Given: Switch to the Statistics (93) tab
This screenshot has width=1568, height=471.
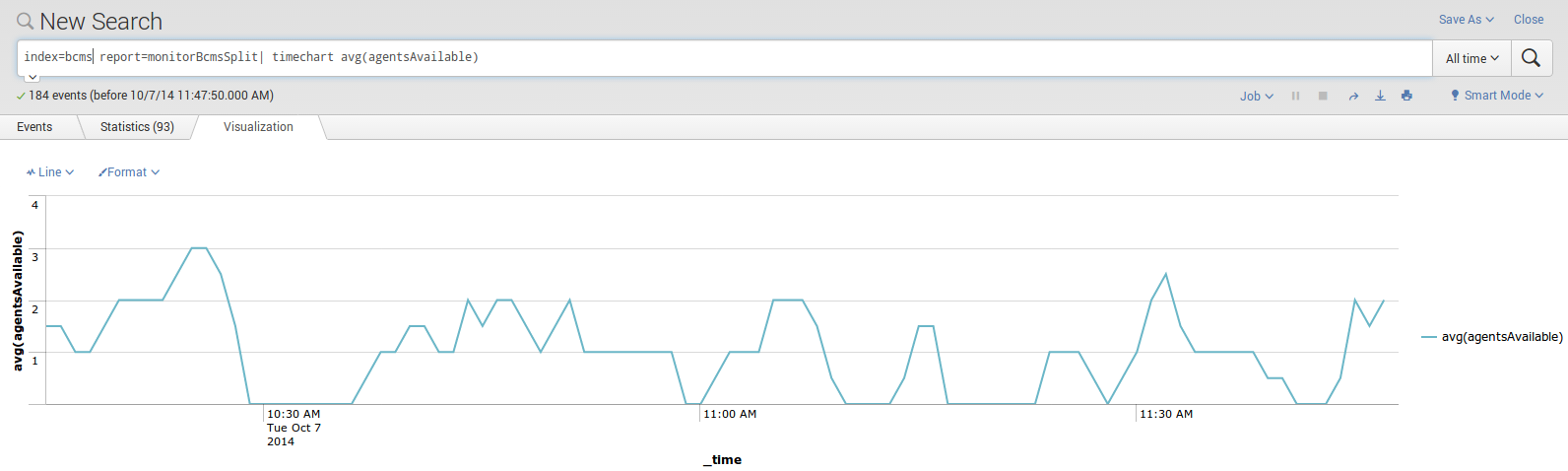Looking at the screenshot, I should pos(137,127).
